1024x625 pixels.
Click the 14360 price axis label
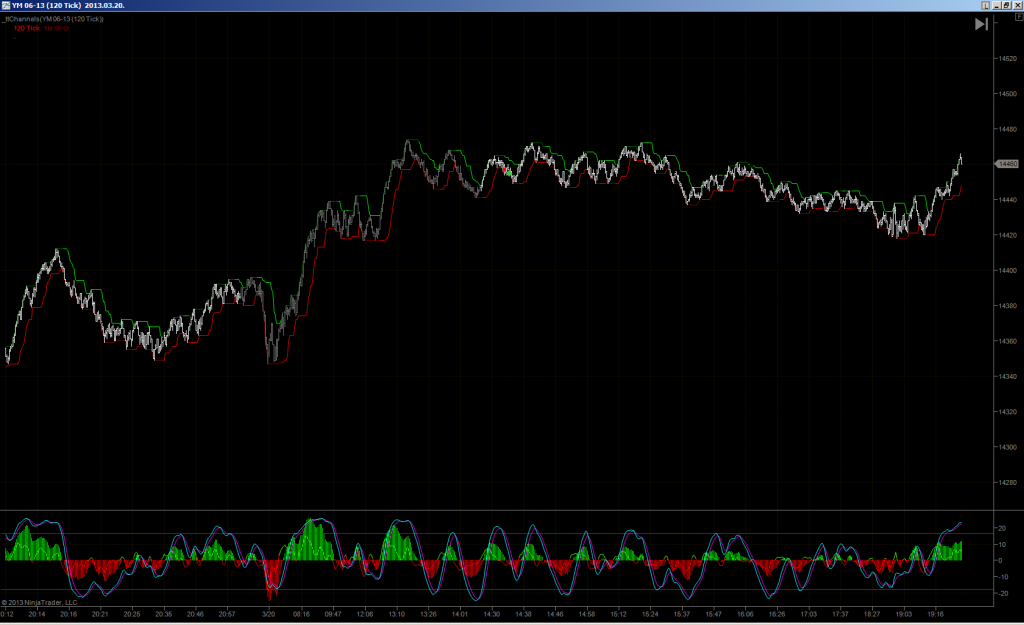pyautogui.click(x=1007, y=341)
